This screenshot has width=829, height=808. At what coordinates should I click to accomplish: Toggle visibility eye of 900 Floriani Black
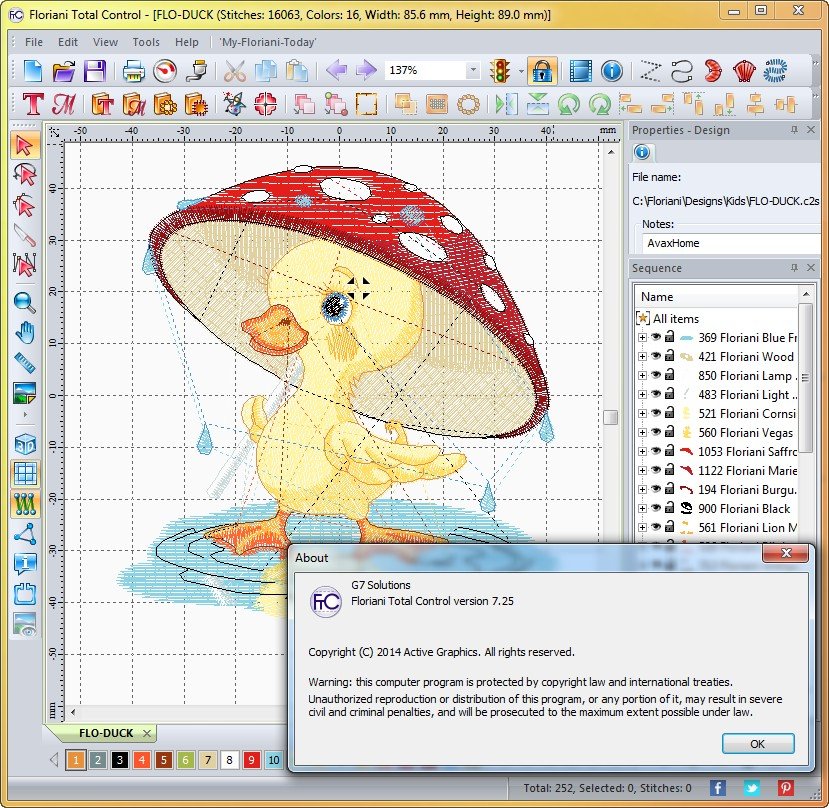point(656,508)
